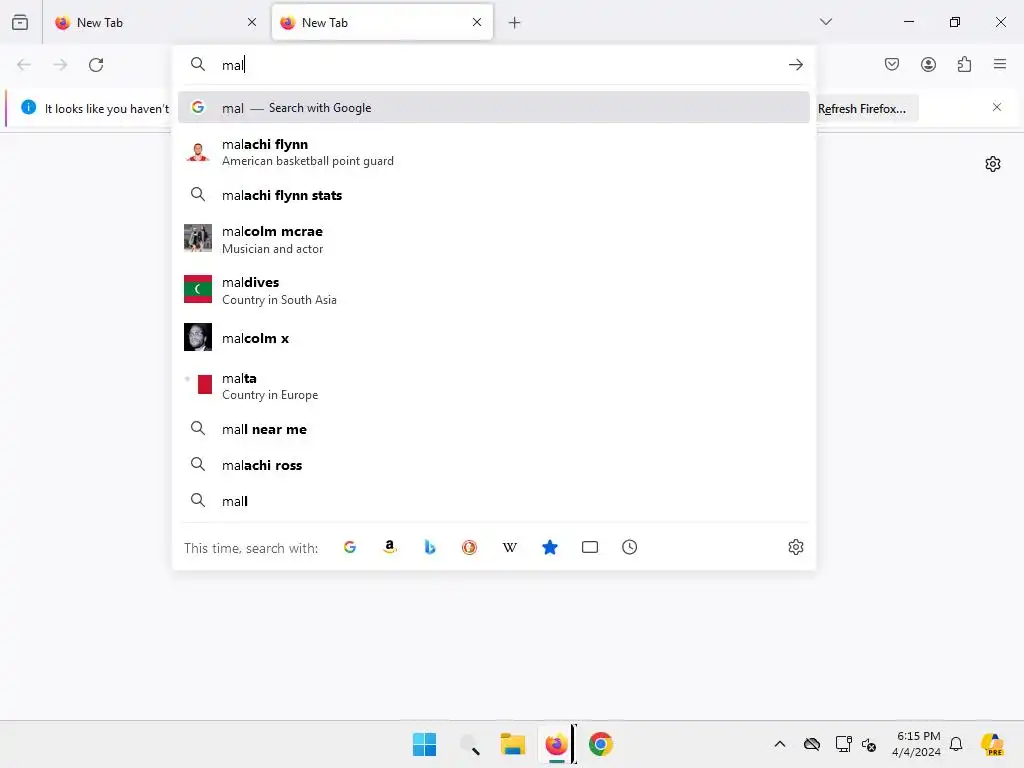Choose 'mal — Search with Google' suggestion
Image resolution: width=1024 pixels, height=768 pixels.
click(494, 108)
